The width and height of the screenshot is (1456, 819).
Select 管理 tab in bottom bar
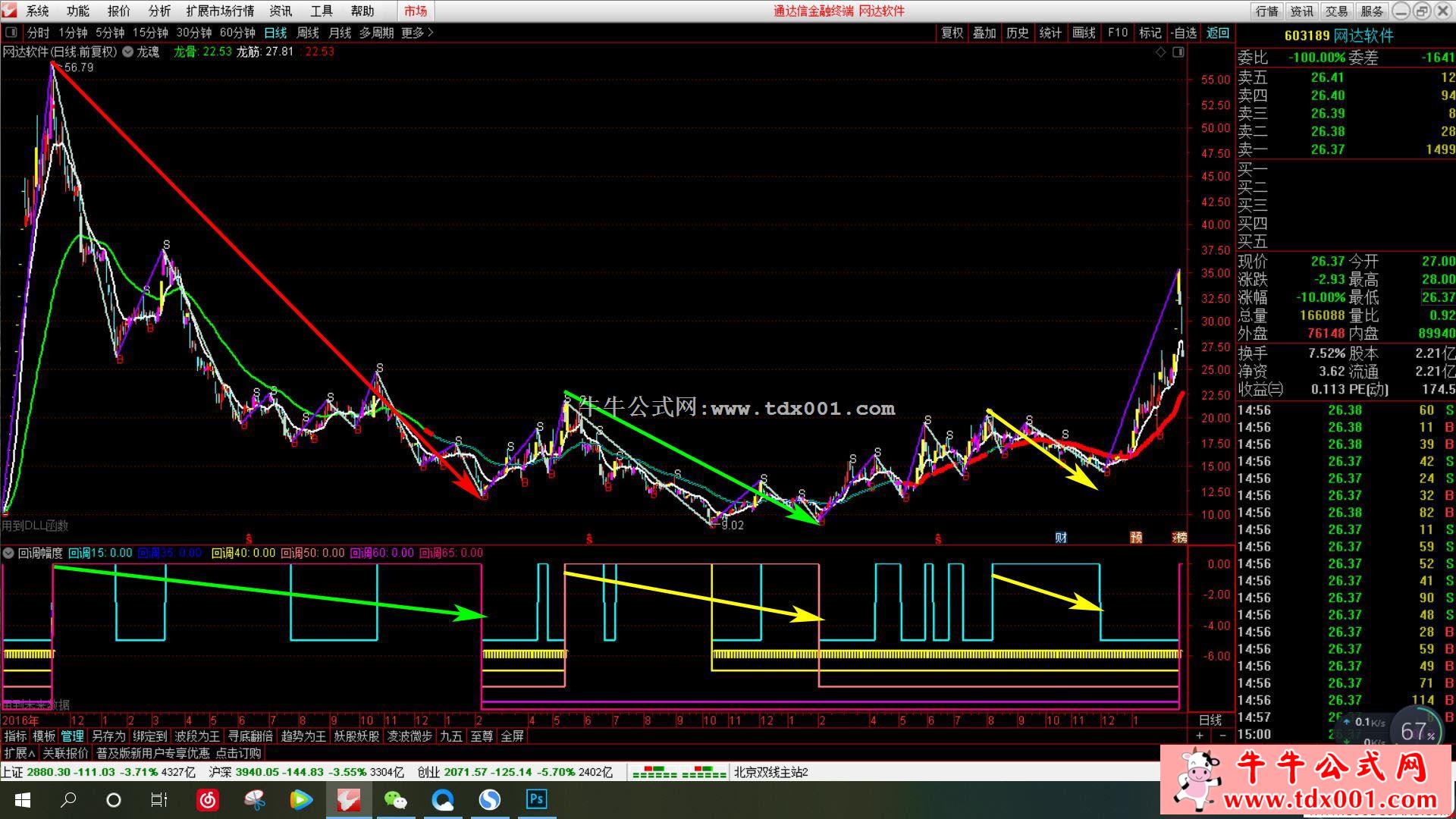coord(73,736)
